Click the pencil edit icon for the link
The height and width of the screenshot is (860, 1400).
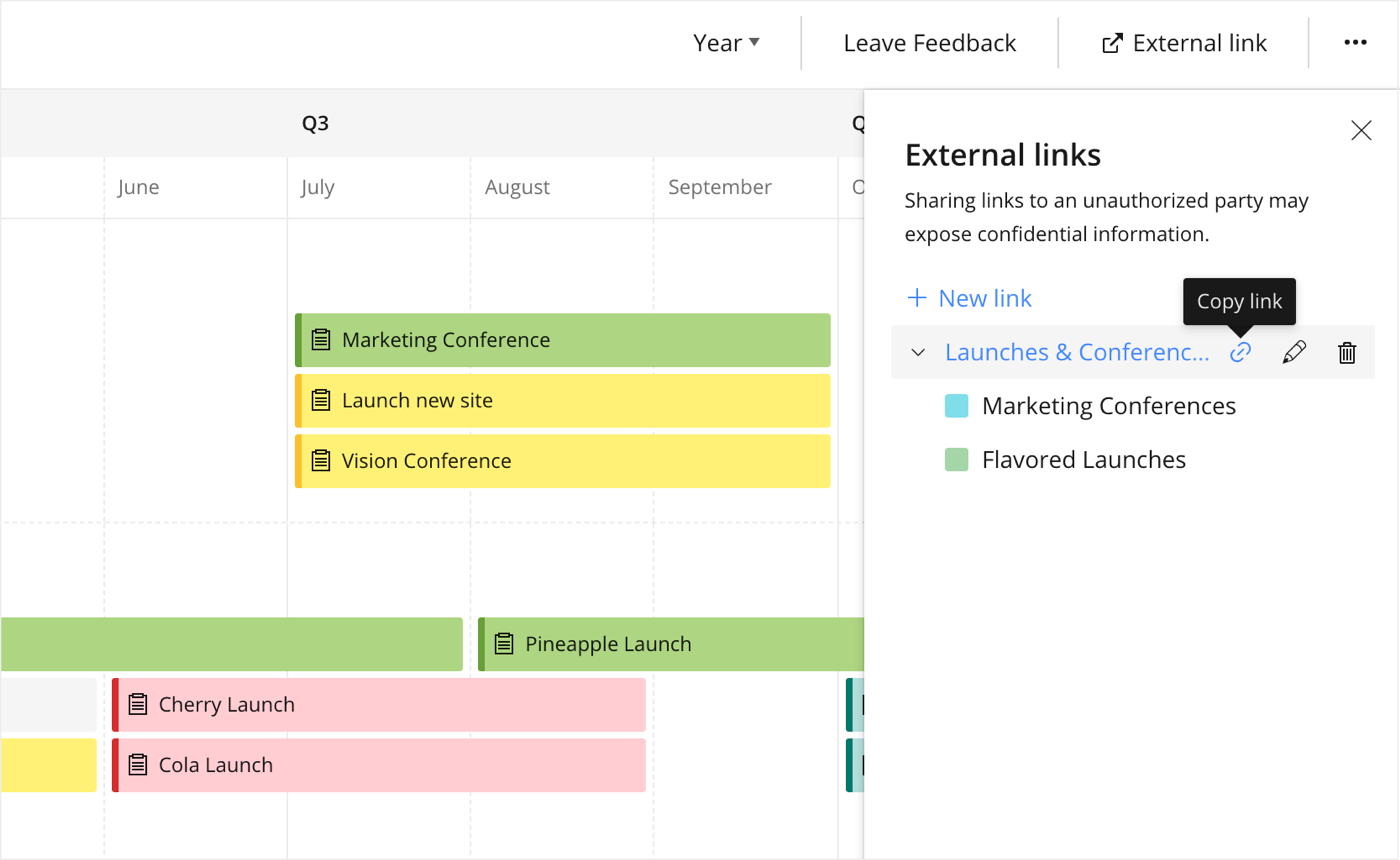(1294, 352)
